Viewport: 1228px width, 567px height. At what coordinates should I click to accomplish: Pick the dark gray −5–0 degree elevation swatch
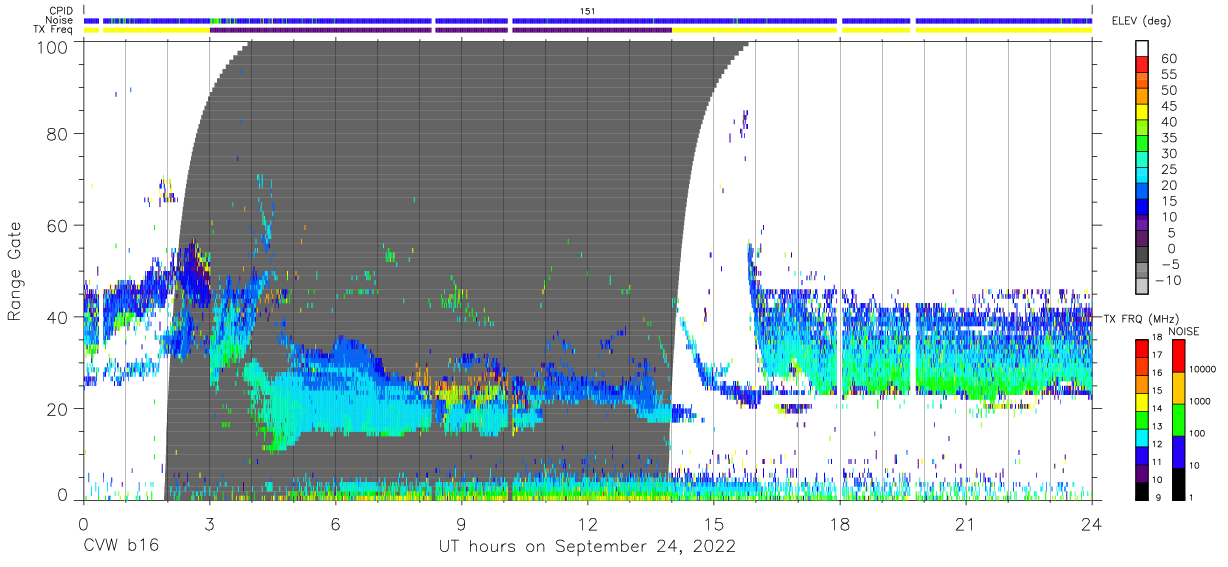(x=1142, y=255)
